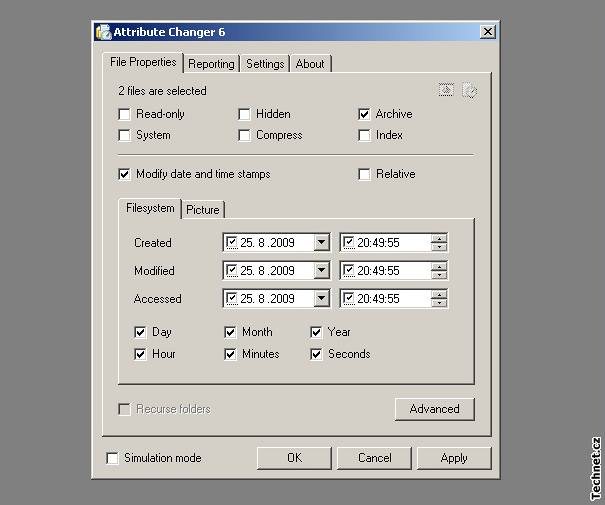
Task: Uncheck the Archive attribute
Action: (364, 114)
